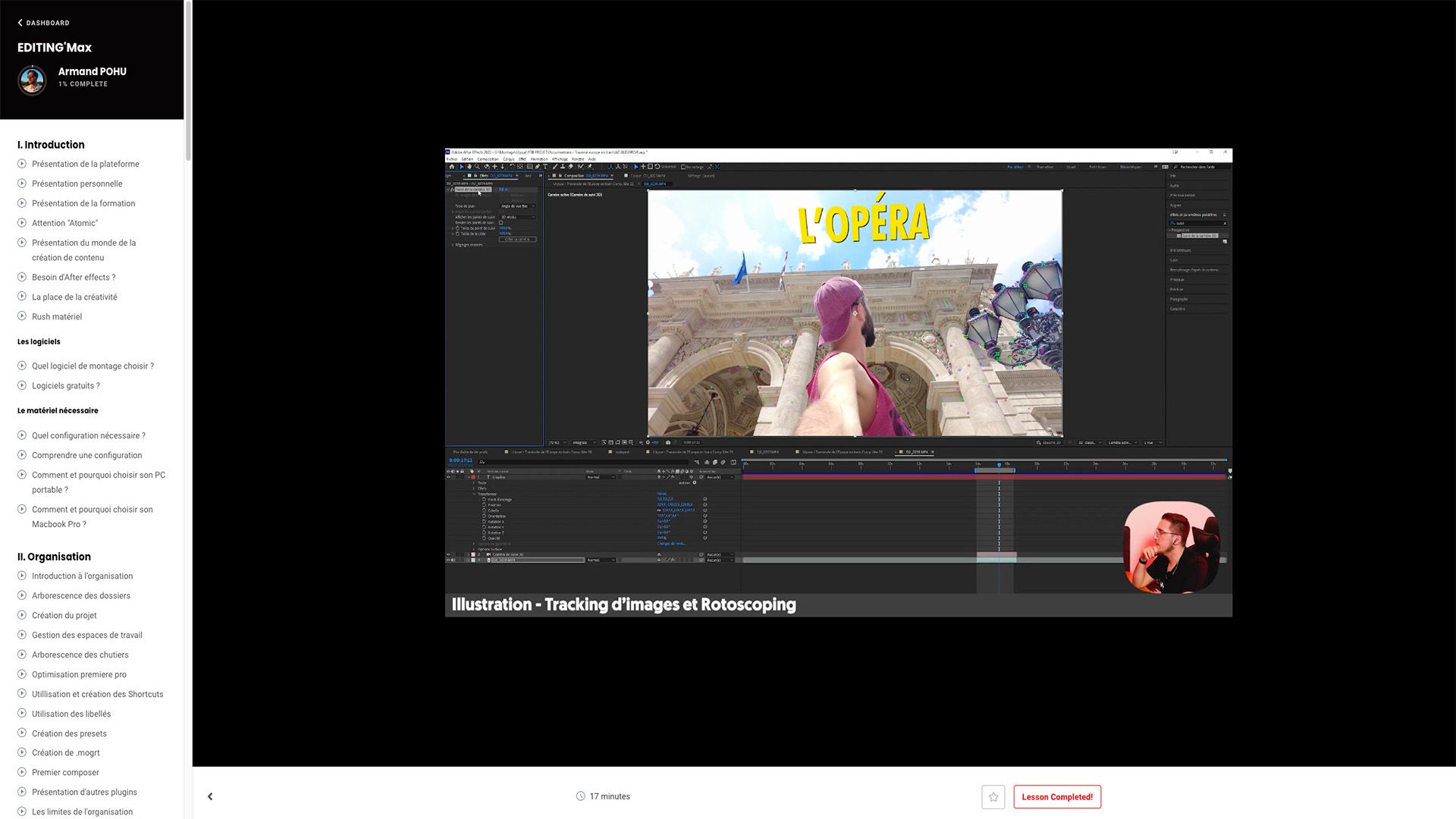
Task: Select Les logiciels subsection heading
Action: pyautogui.click(x=39, y=342)
